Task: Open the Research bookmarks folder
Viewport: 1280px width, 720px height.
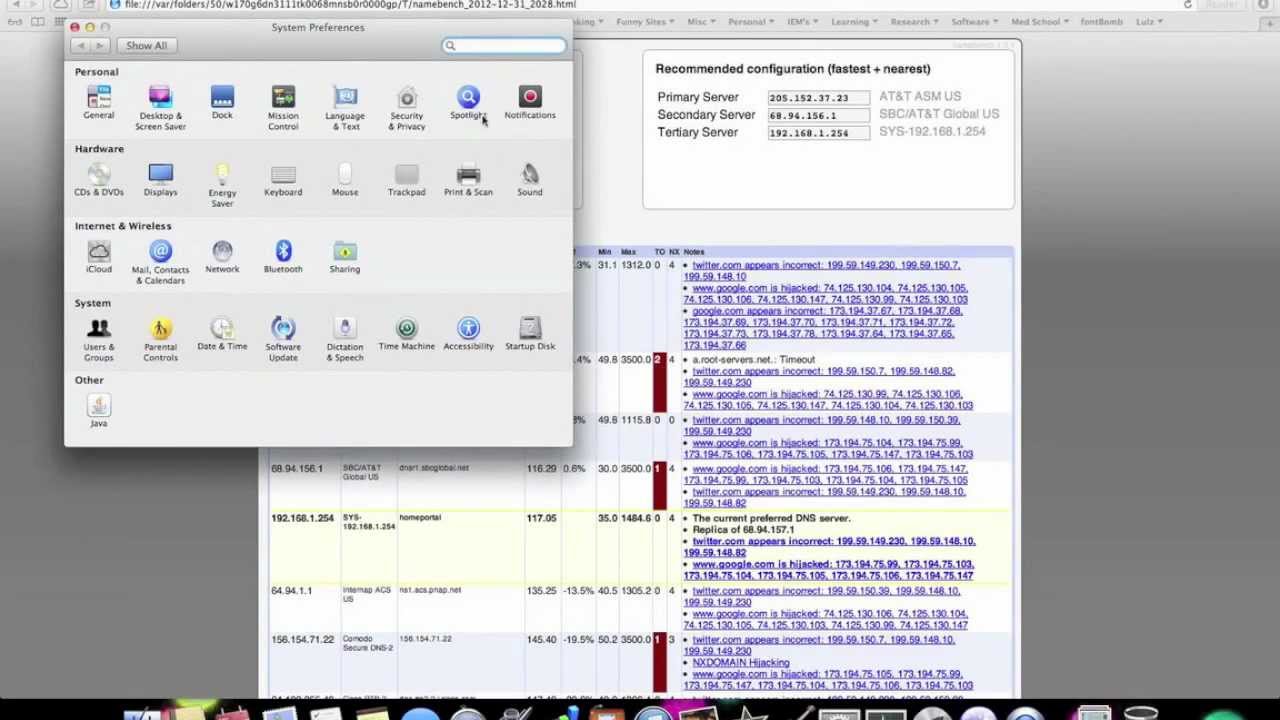Action: pos(915,21)
